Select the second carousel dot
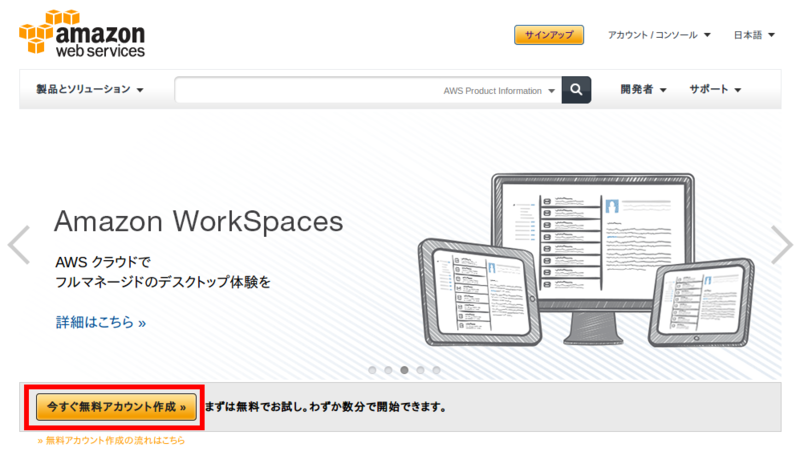This screenshot has width=800, height=464. coord(388,370)
